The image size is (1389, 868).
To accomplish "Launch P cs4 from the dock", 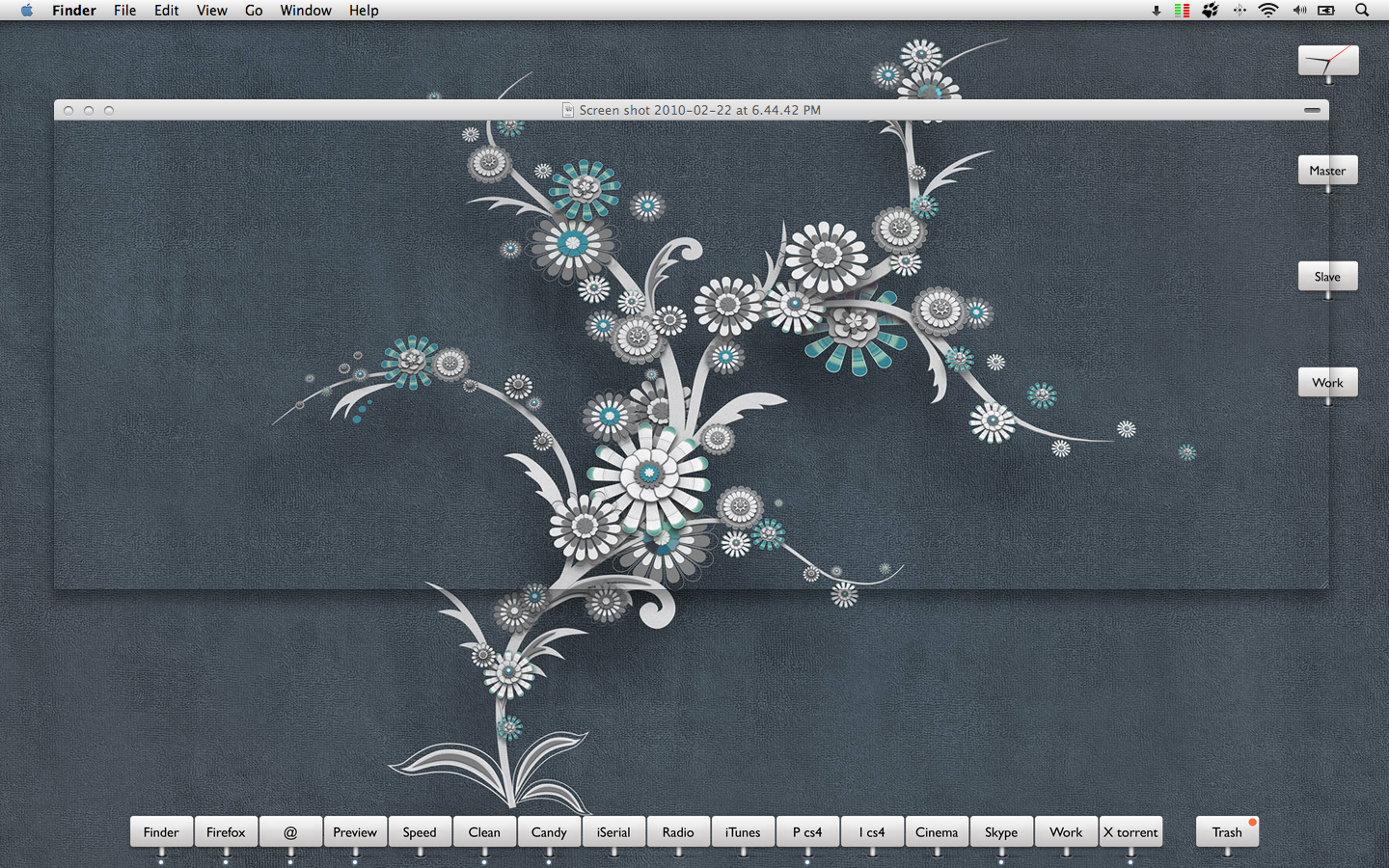I will pyautogui.click(x=807, y=832).
